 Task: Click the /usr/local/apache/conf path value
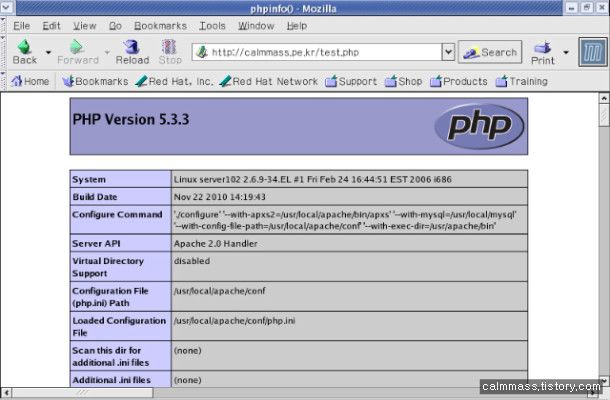219,291
